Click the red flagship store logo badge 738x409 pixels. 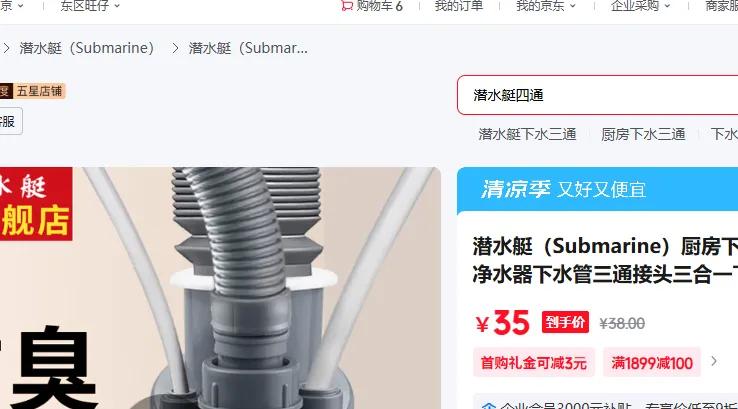pos(36,204)
